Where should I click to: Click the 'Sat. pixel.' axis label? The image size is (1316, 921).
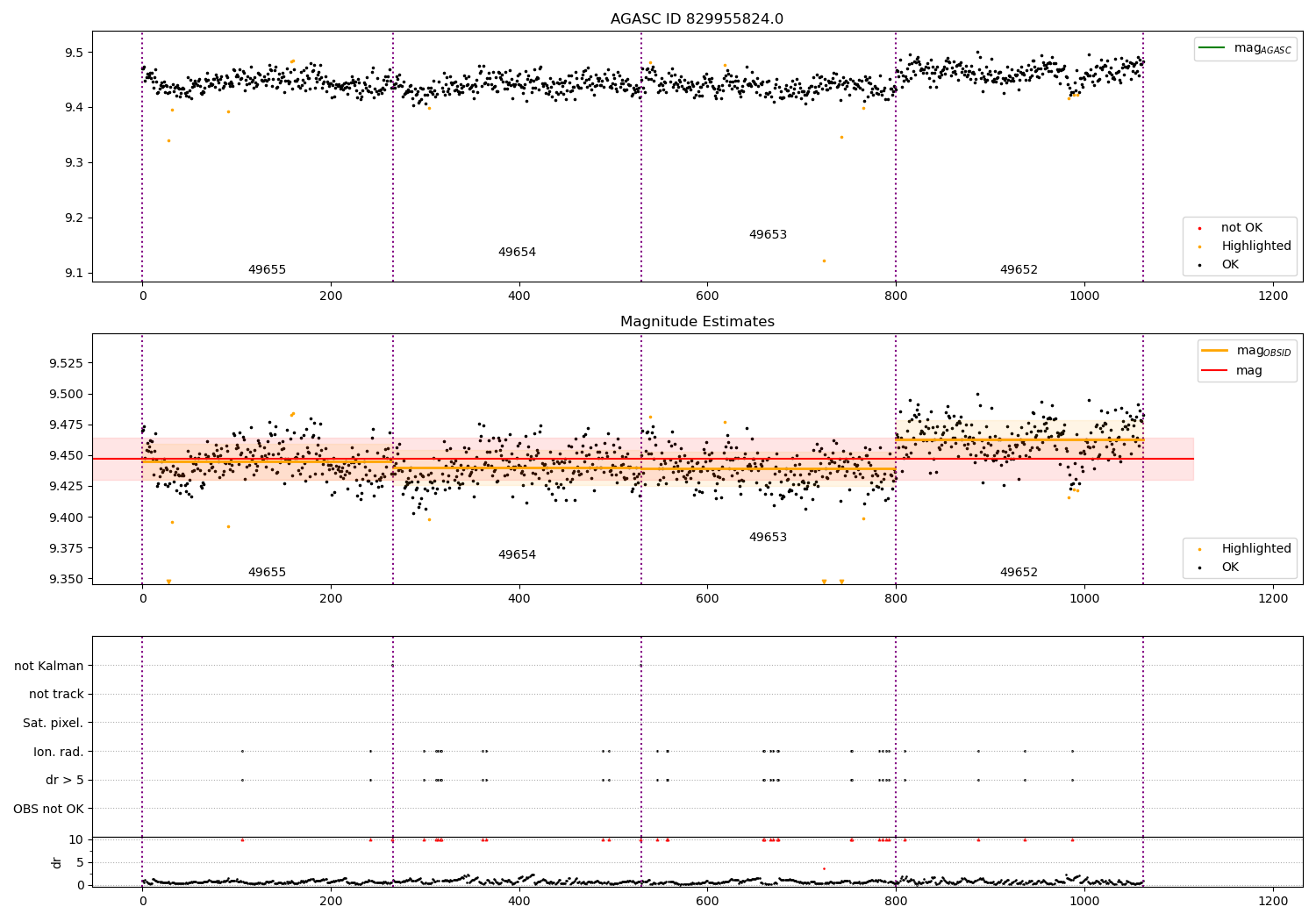pos(54,724)
